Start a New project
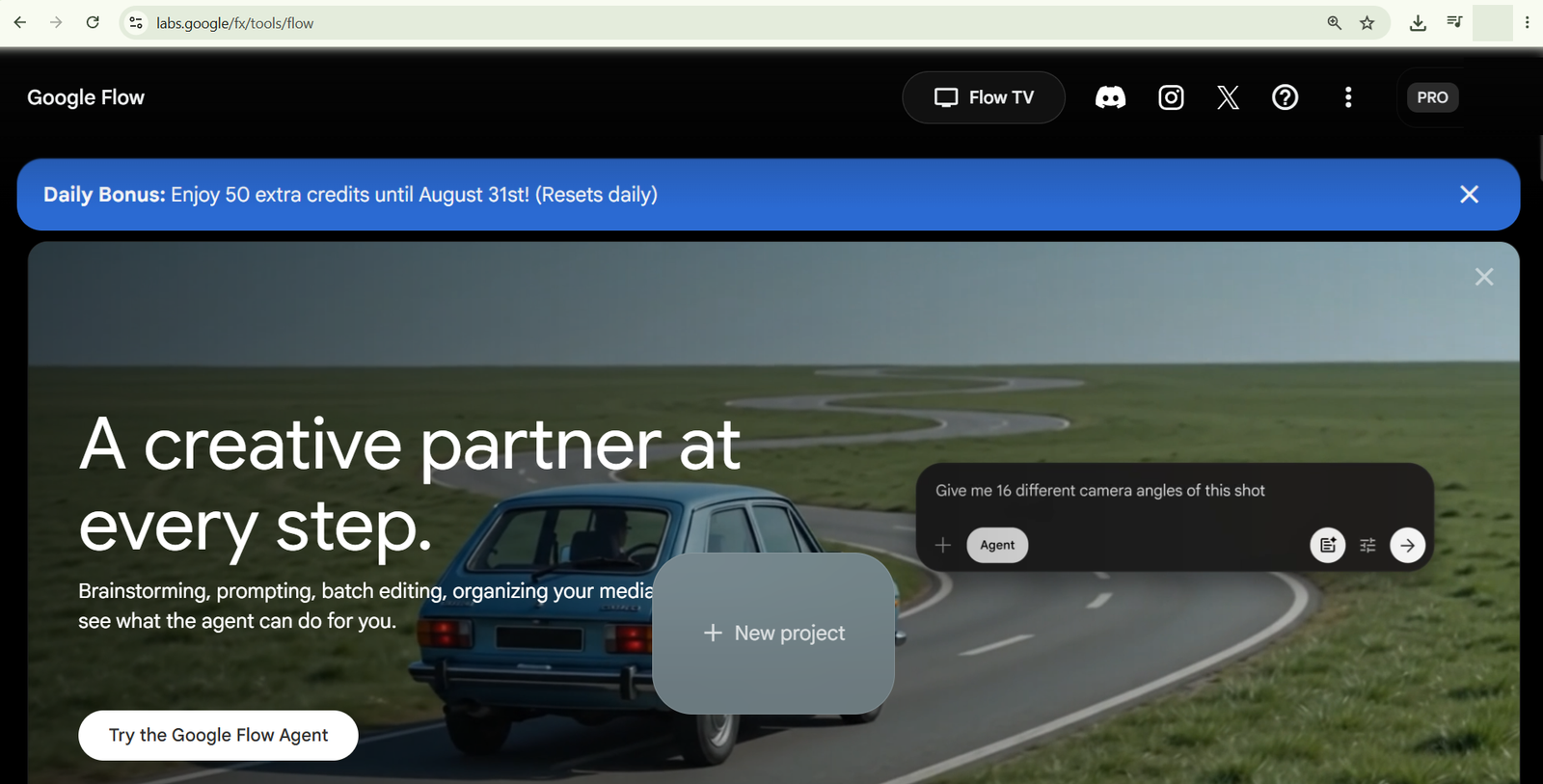Image resolution: width=1543 pixels, height=784 pixels. pyautogui.click(x=773, y=633)
